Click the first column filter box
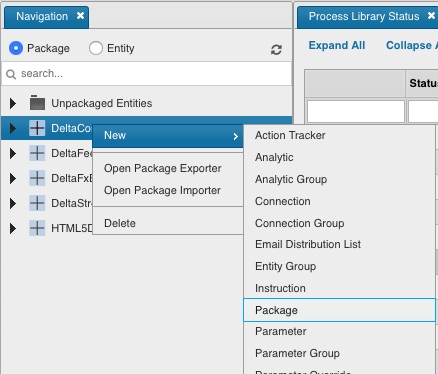438x374 pixels. [356, 111]
